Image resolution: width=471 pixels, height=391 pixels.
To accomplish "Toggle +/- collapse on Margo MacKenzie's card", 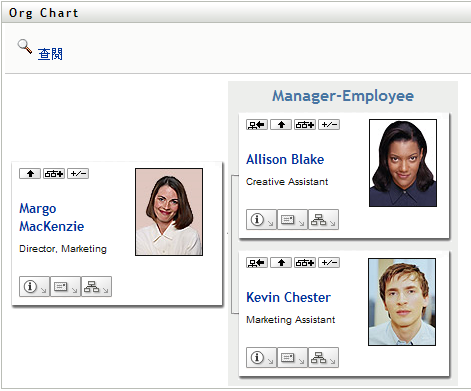I will point(78,174).
